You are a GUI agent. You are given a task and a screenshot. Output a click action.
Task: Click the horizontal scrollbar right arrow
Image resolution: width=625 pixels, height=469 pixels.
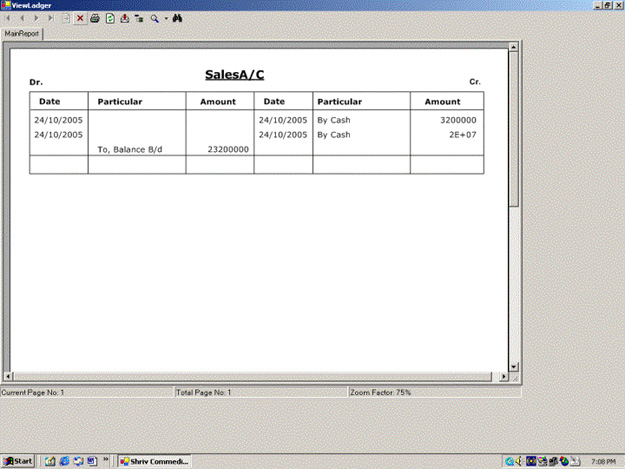504,377
